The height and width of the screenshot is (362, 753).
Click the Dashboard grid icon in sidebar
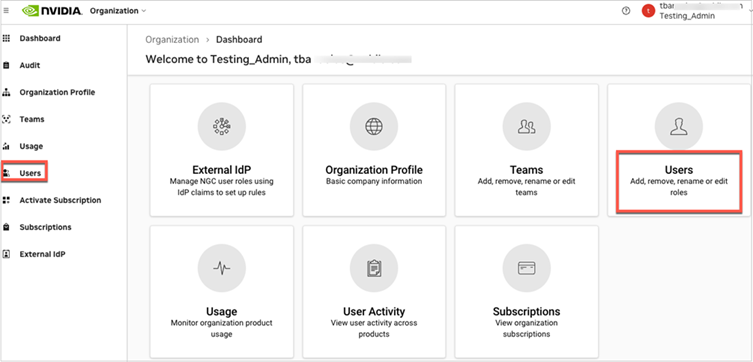(7, 38)
